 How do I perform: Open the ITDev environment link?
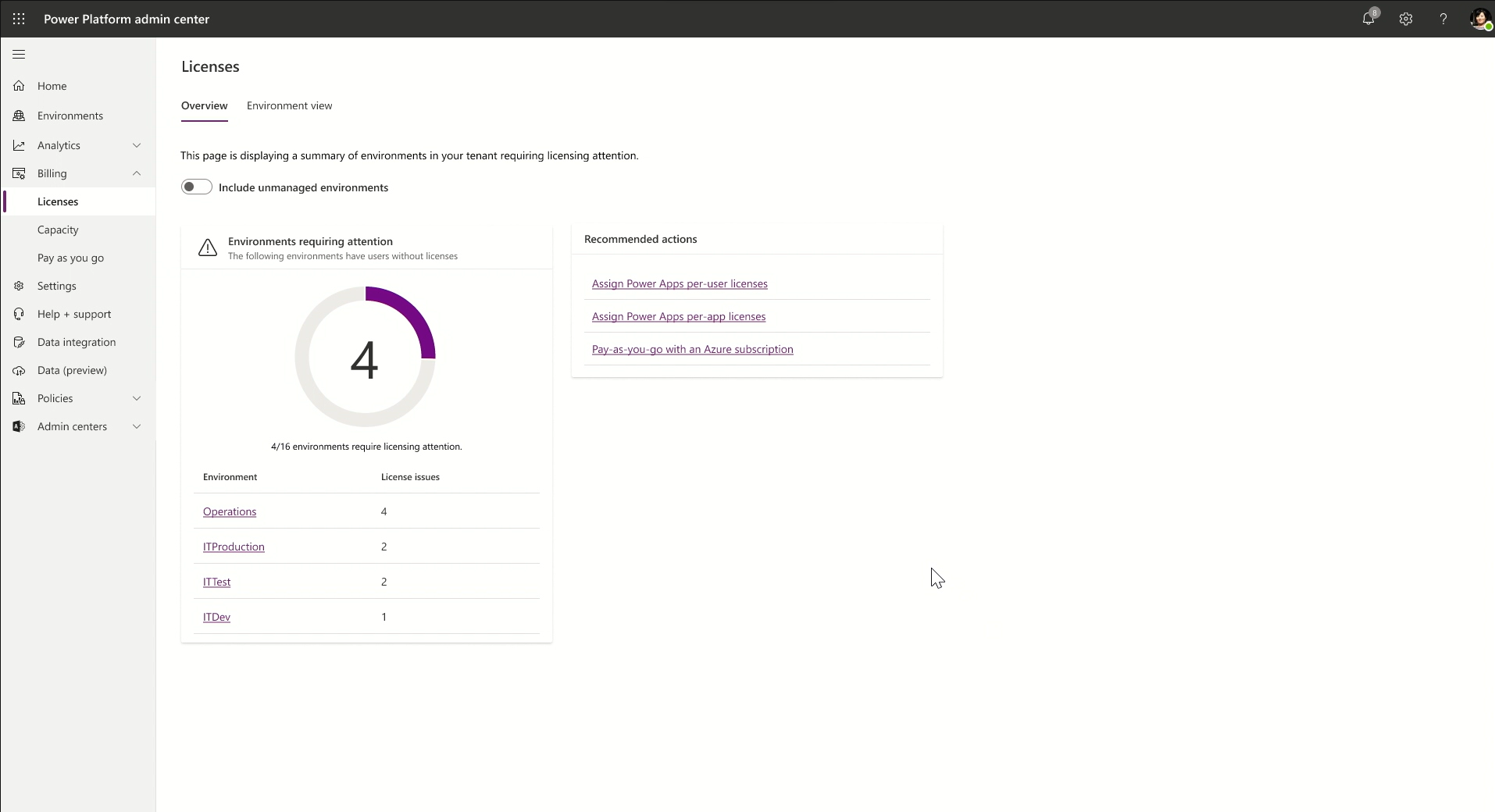coord(216,617)
